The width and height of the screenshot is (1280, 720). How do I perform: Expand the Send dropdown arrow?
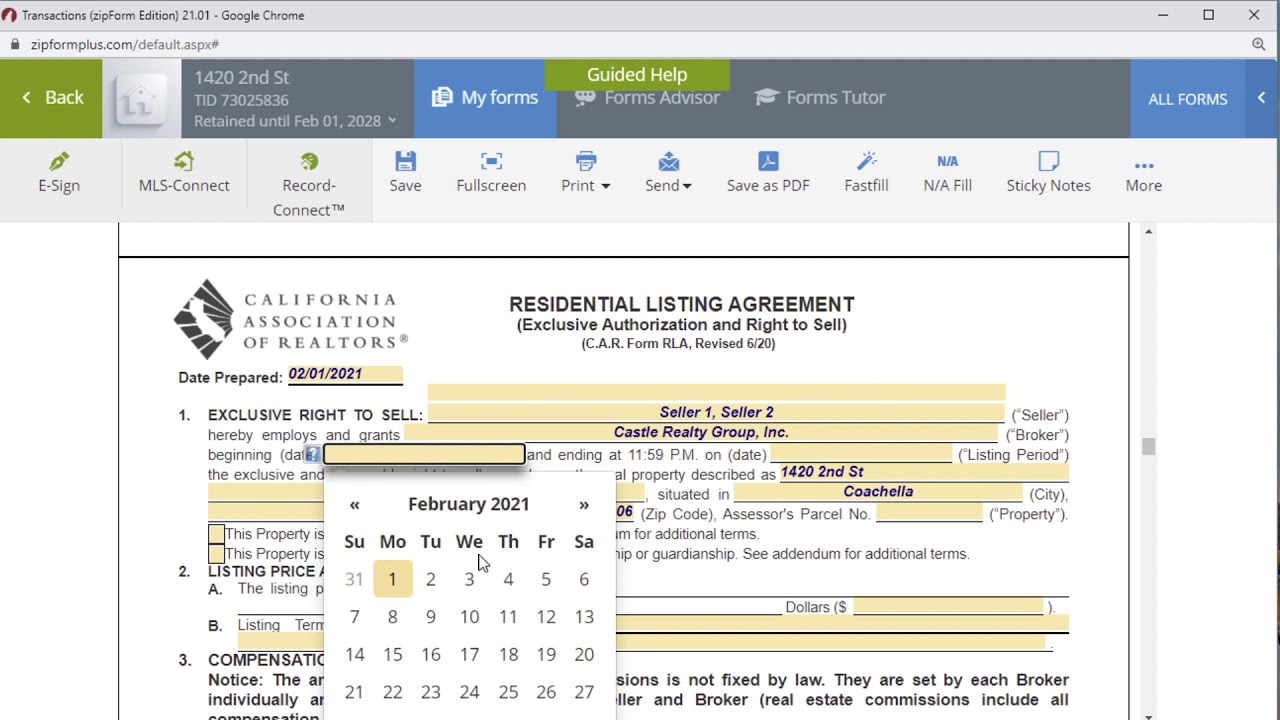point(687,186)
